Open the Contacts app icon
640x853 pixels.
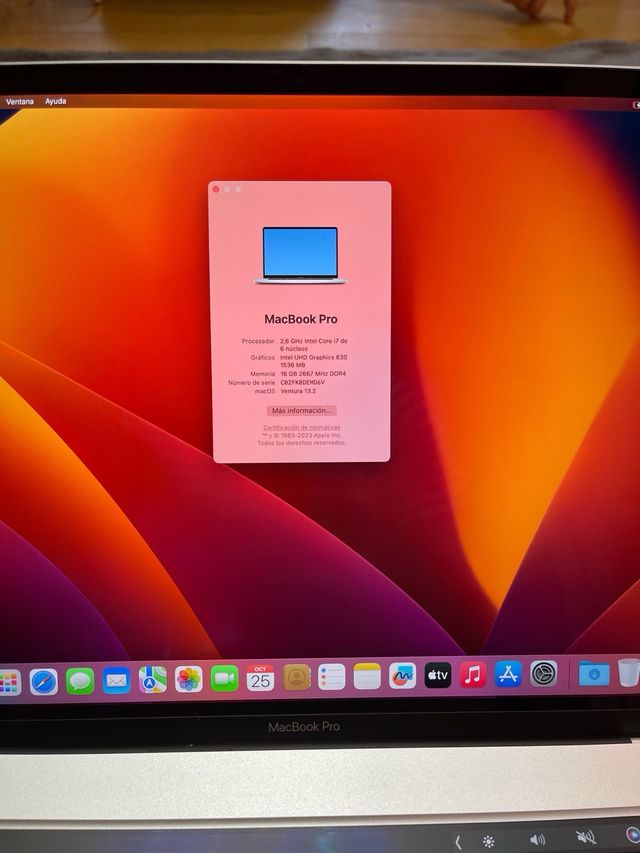coord(297,677)
